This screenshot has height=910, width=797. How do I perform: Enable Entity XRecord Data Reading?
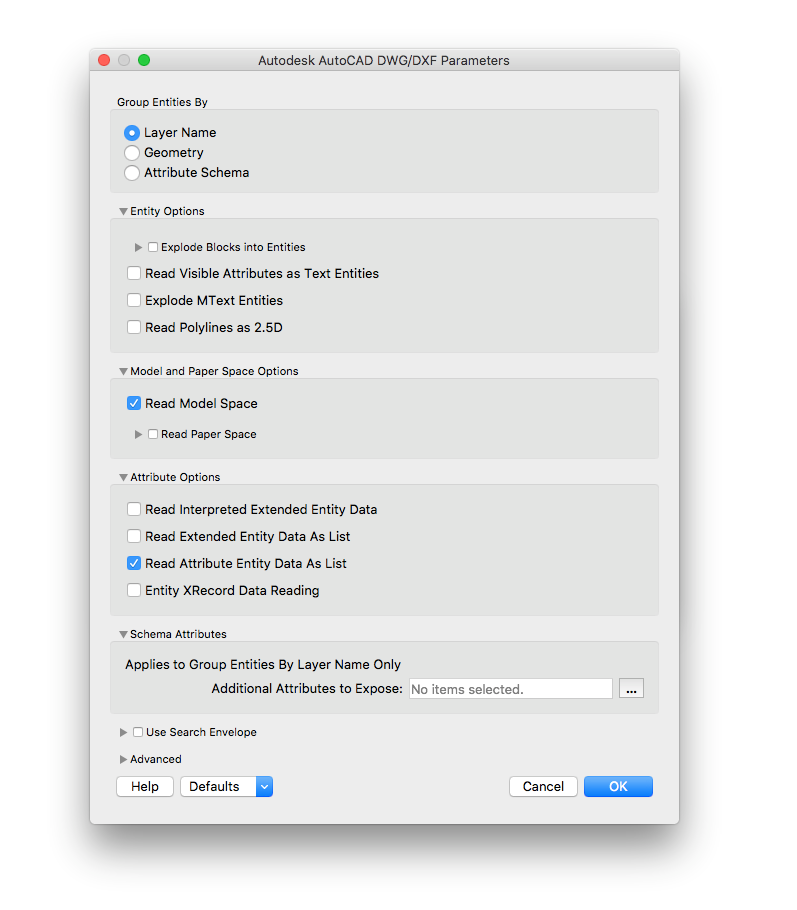[134, 591]
